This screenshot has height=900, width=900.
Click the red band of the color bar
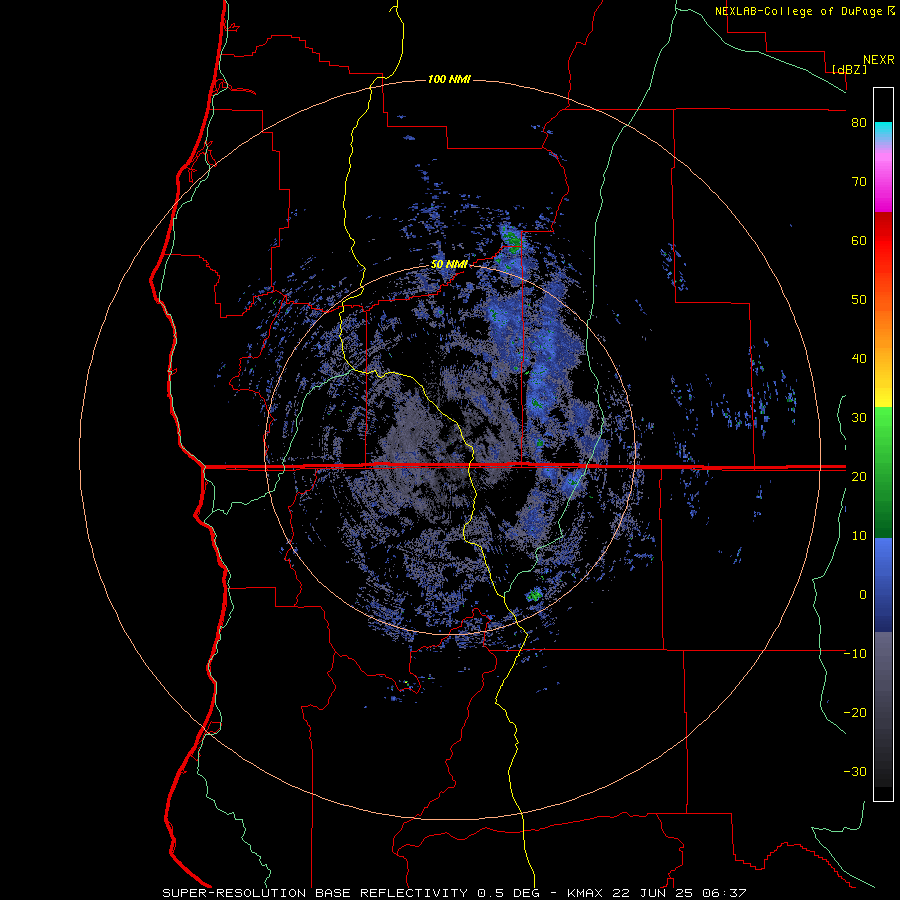coord(883,241)
